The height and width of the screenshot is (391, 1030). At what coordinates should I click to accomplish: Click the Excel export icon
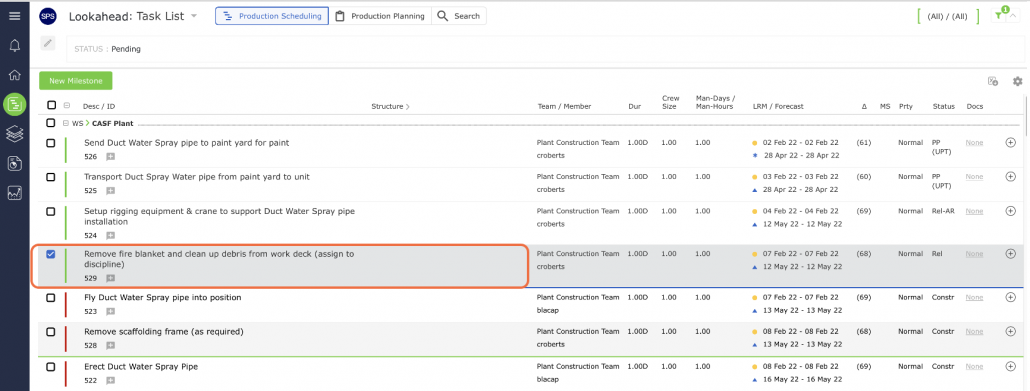pyautogui.click(x=993, y=81)
